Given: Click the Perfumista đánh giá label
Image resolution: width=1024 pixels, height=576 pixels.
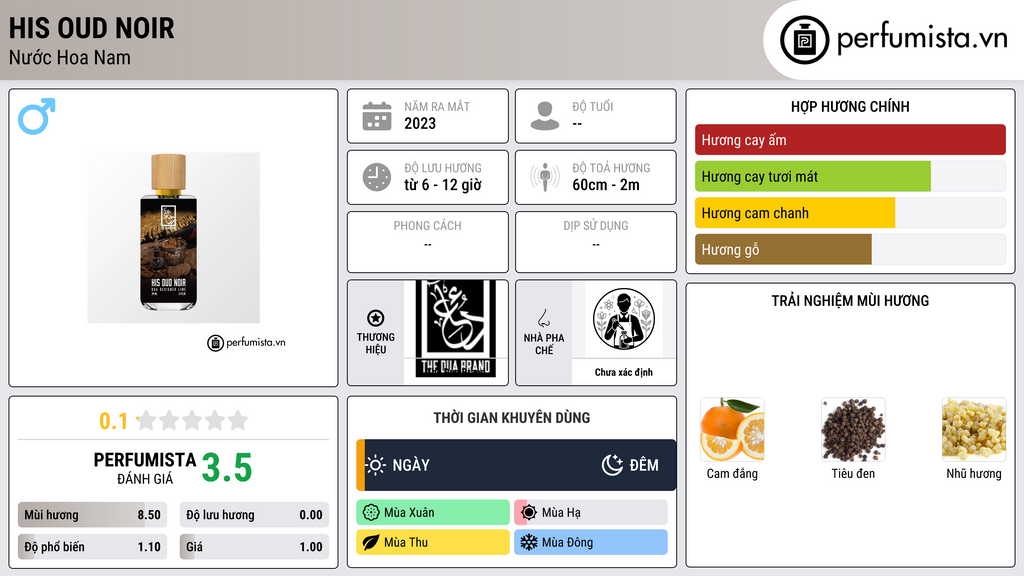Looking at the screenshot, I should (x=145, y=468).
